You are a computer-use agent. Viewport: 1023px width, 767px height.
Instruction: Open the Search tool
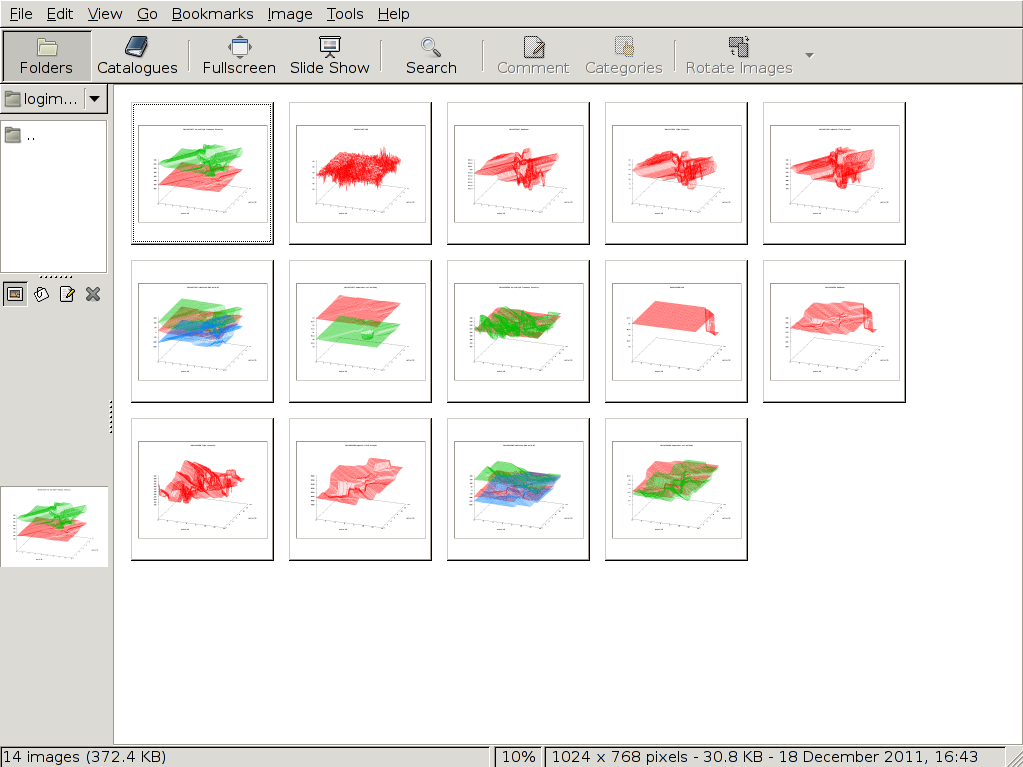click(431, 56)
